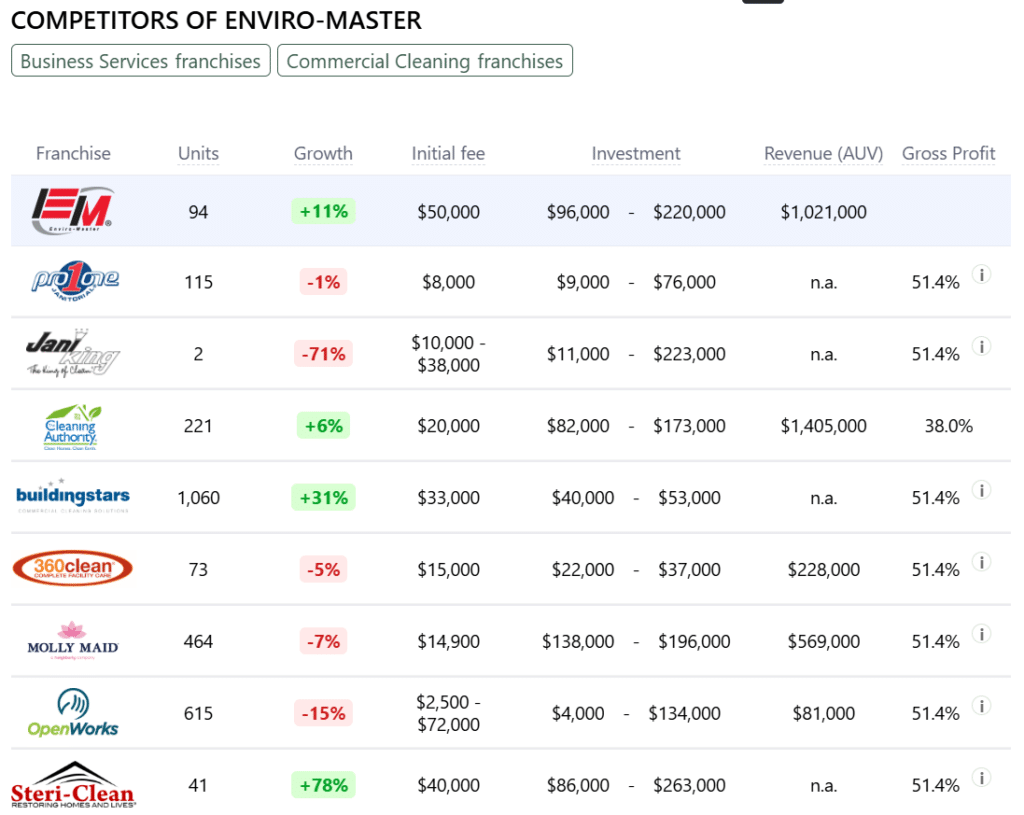
Task: Click the Gross Profit column header
Action: pyautogui.click(x=948, y=153)
